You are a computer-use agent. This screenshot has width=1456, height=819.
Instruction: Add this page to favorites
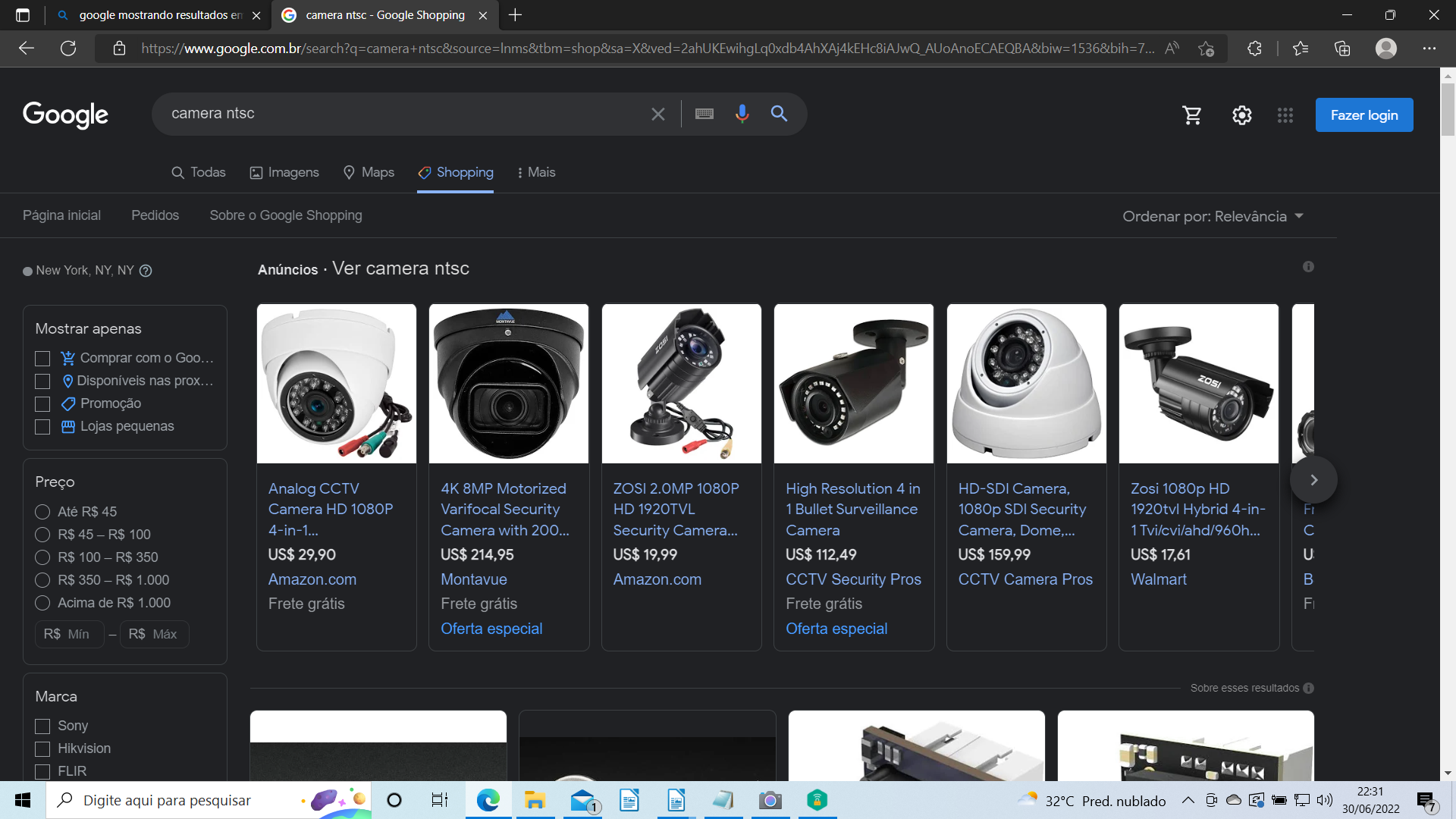click(x=1206, y=49)
